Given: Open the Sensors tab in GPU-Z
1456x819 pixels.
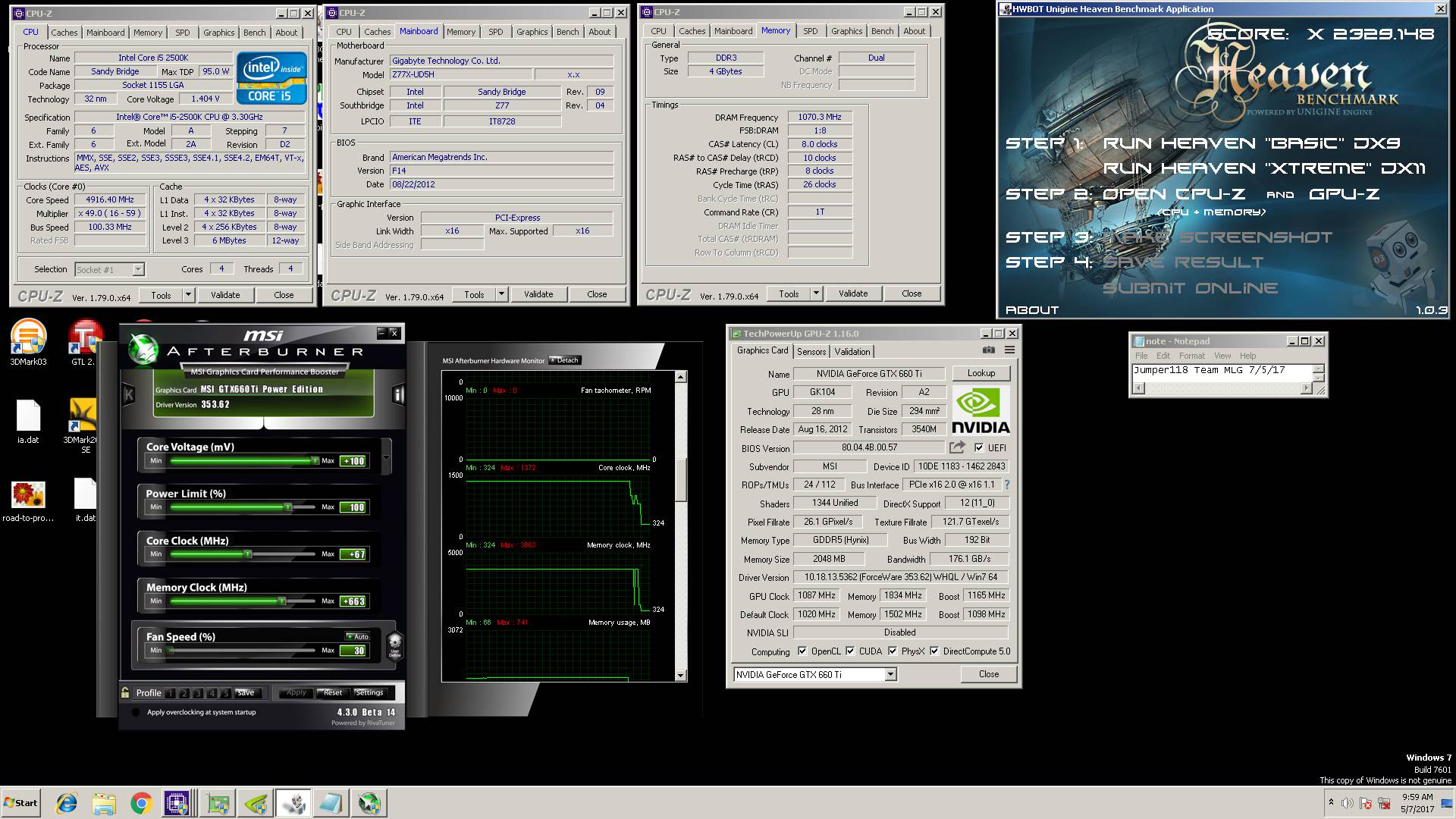Looking at the screenshot, I should (x=811, y=351).
